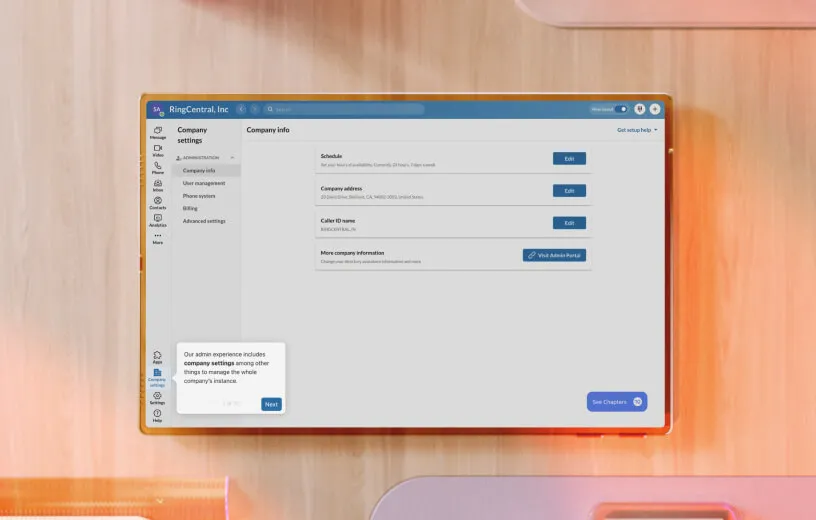This screenshot has width=816, height=520.
Task: Click the Company info page heading
Action: click(x=268, y=130)
